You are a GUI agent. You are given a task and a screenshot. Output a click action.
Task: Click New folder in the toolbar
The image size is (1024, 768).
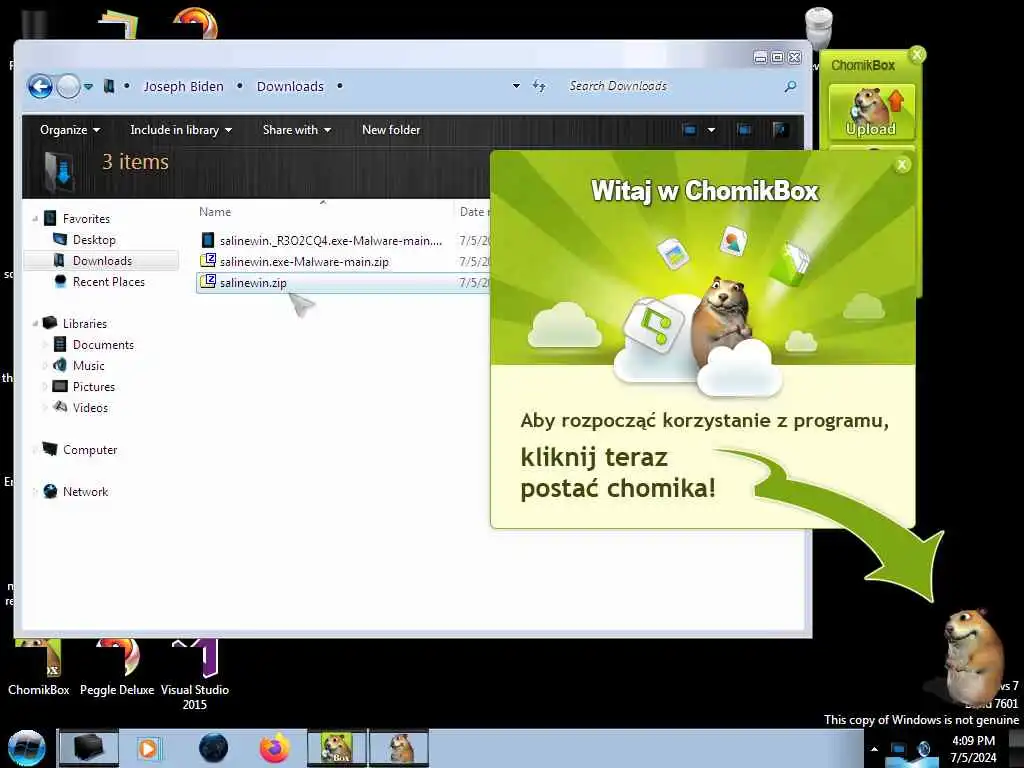click(x=391, y=130)
